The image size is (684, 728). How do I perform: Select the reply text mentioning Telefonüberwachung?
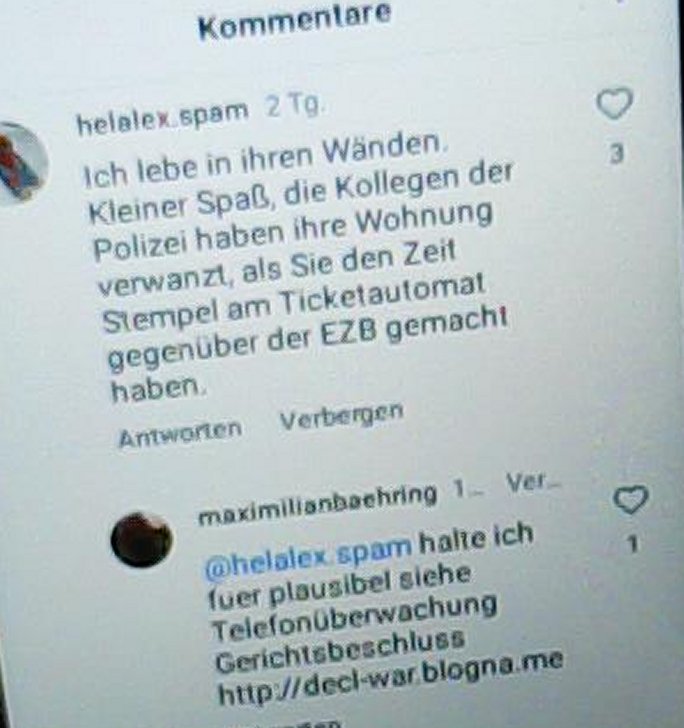pos(385,613)
